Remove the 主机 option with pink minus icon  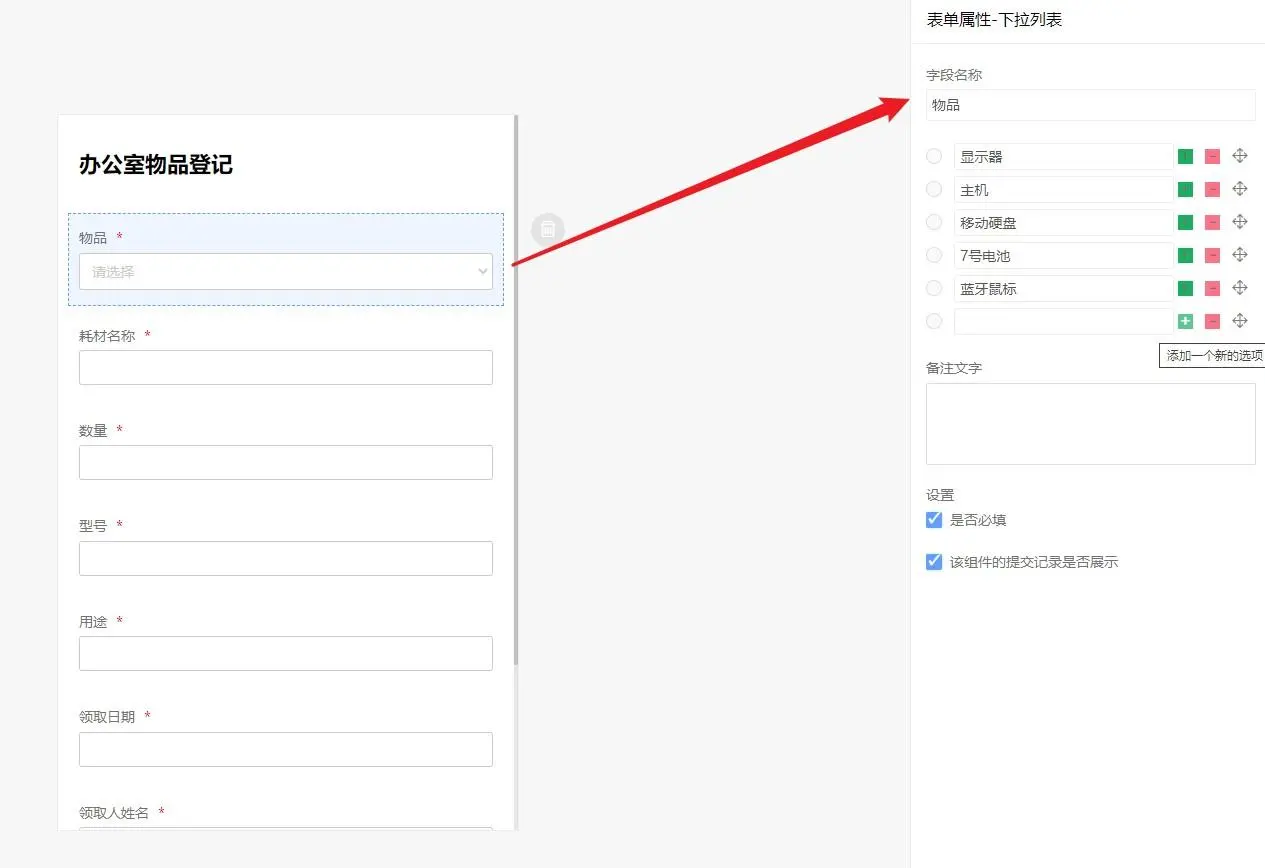coord(1211,189)
